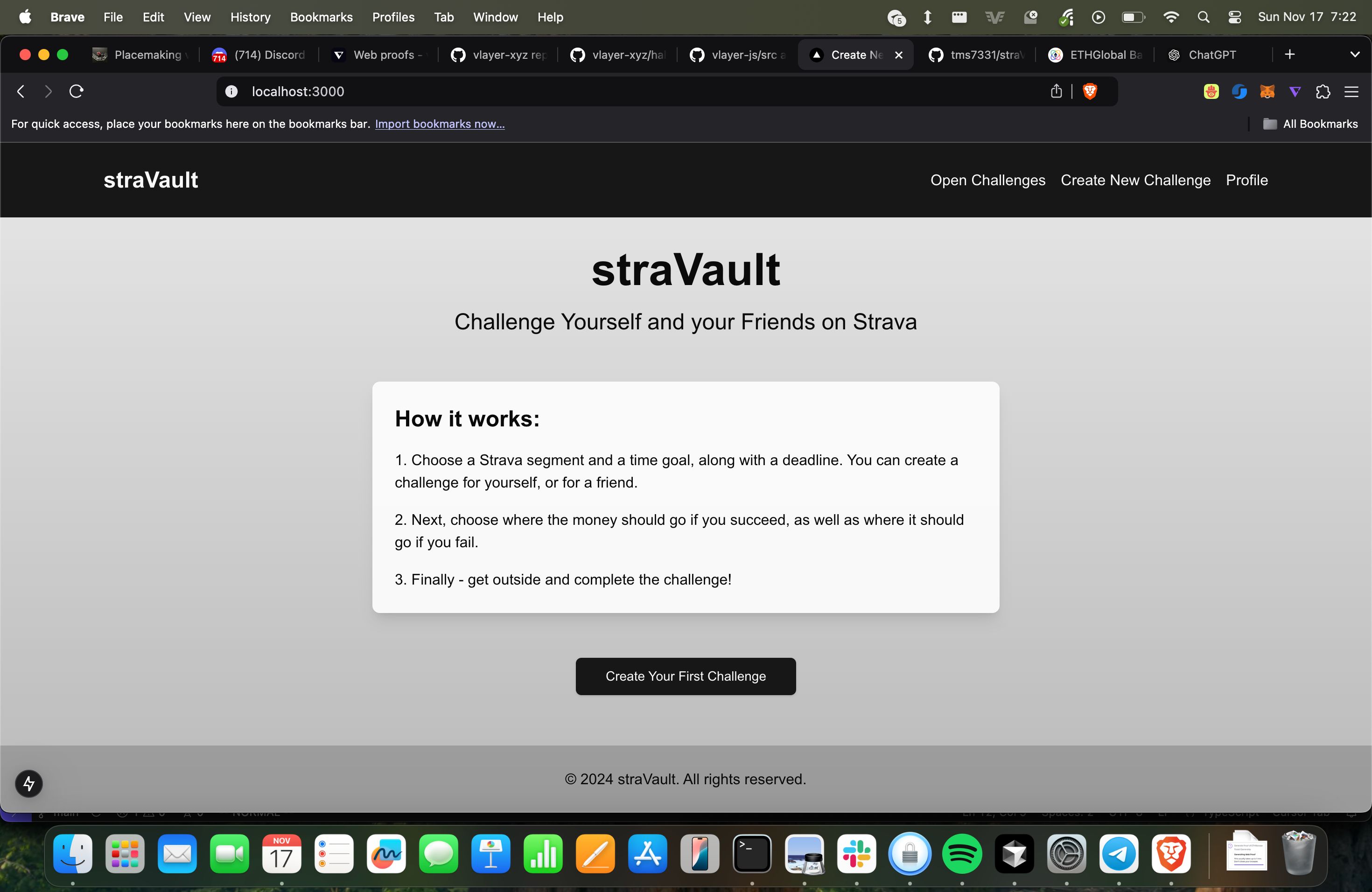Click the Create Your First Challenge button
Image resolution: width=1372 pixels, height=892 pixels.
pyautogui.click(x=685, y=676)
